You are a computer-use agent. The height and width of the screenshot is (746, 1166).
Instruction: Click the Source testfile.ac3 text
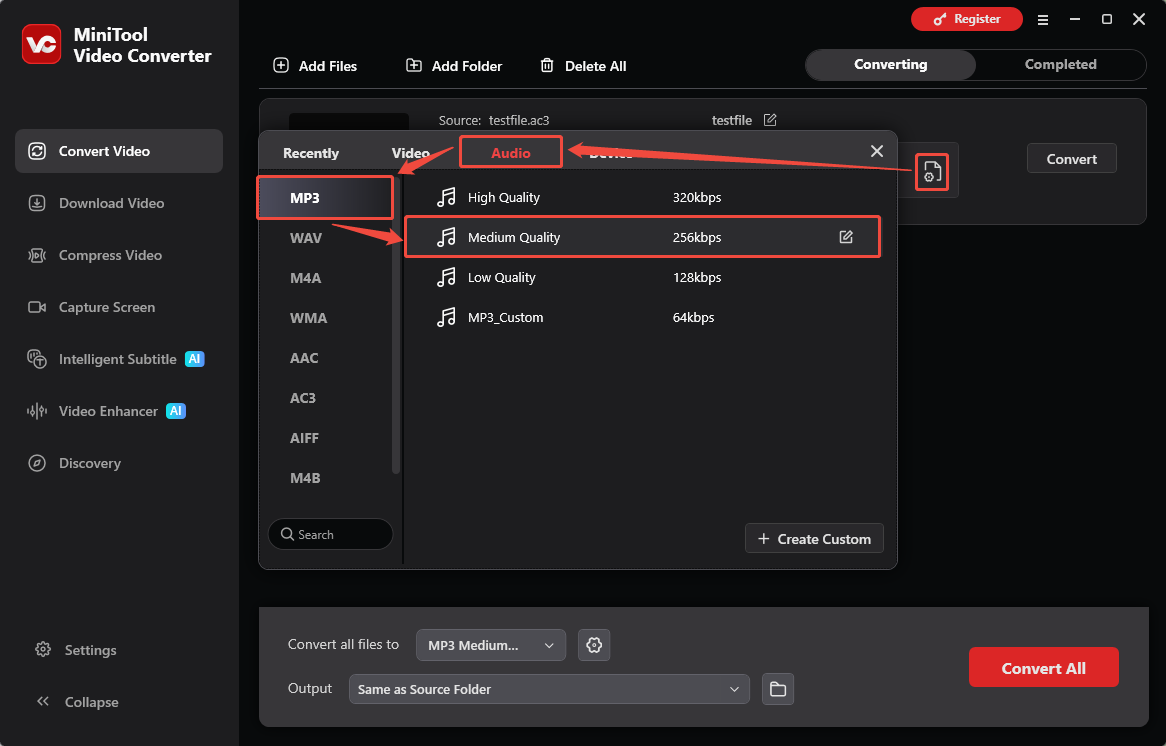click(x=494, y=120)
